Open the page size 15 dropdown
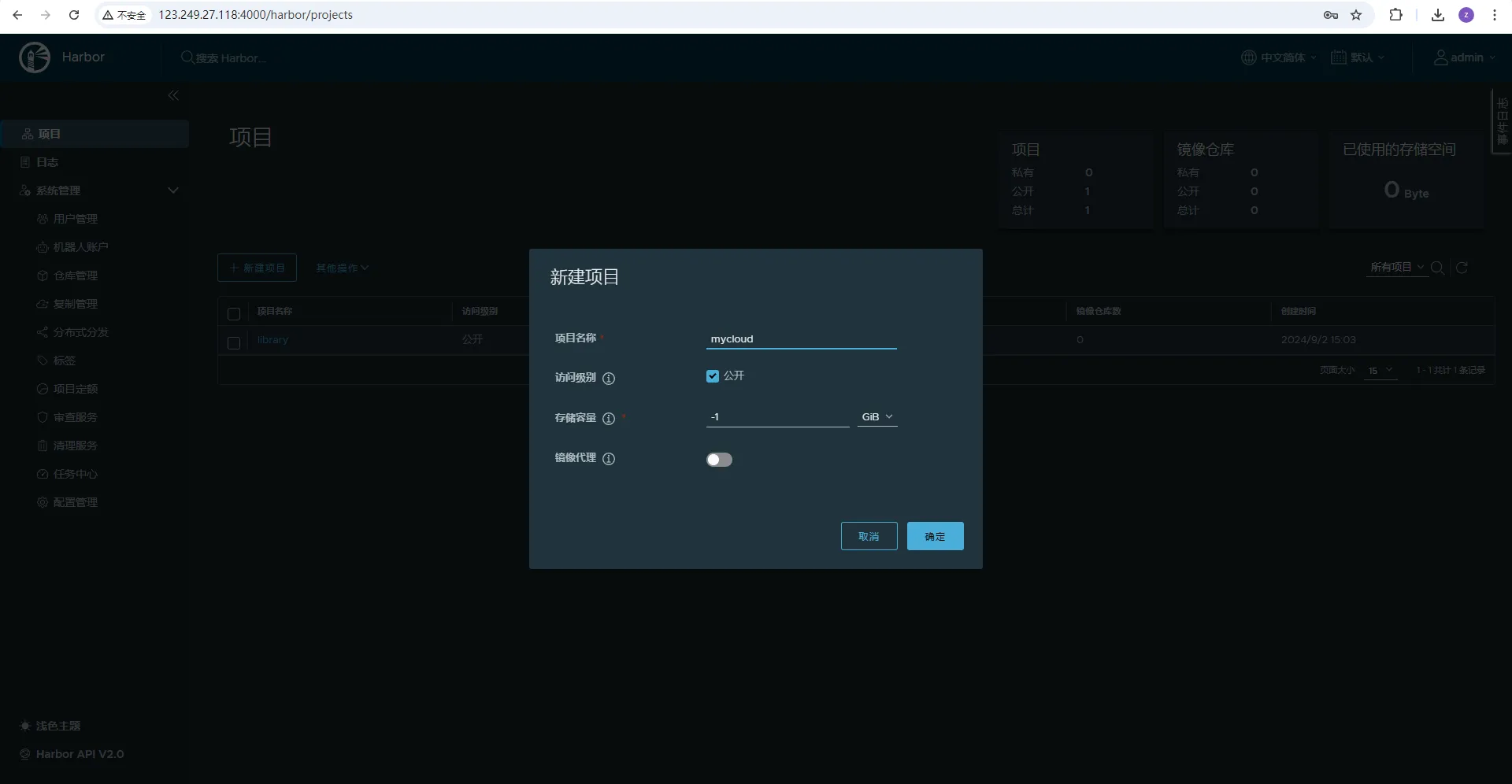Viewport: 1512px width, 784px height. tap(1380, 371)
